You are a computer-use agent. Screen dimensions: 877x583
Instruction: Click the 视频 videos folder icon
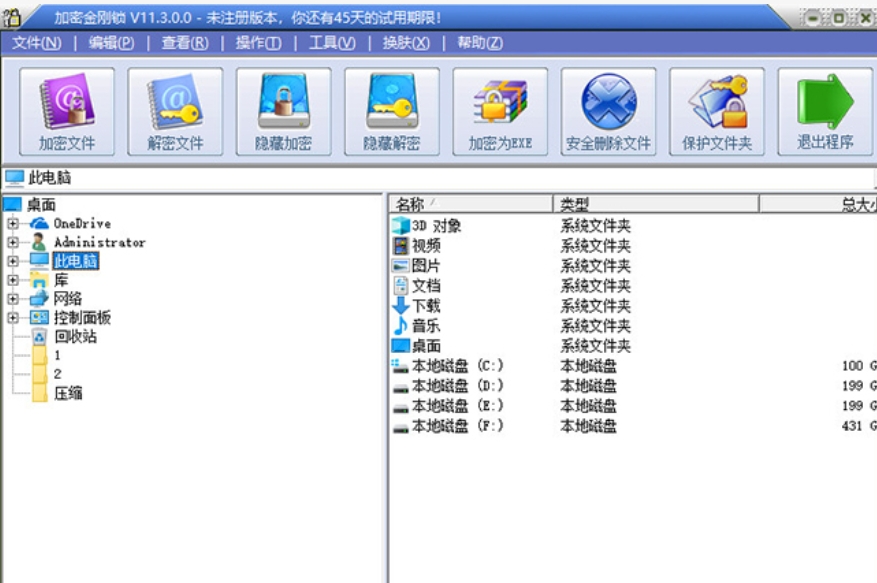point(400,246)
